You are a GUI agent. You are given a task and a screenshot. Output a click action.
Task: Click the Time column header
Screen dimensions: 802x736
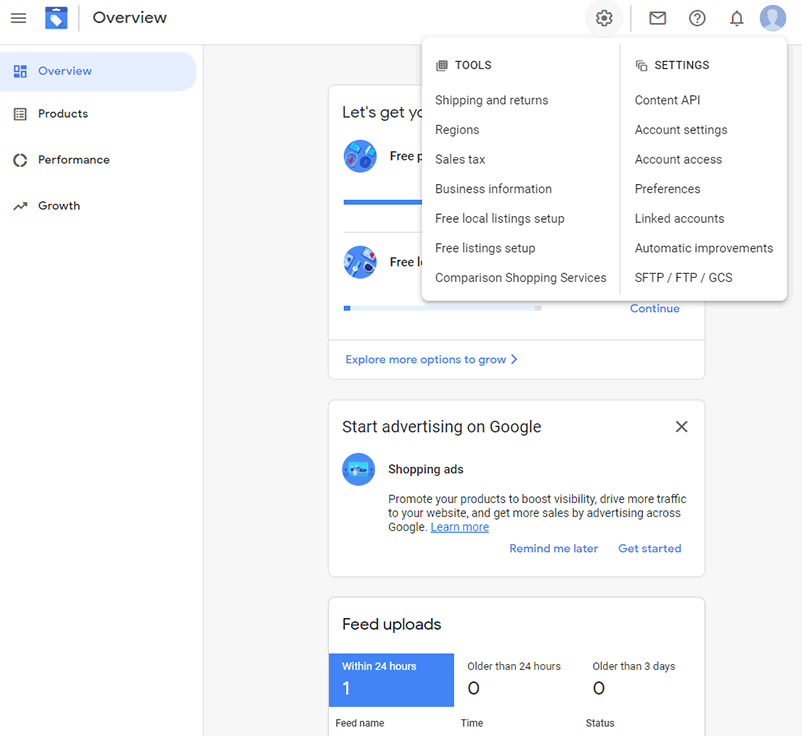tap(472, 723)
